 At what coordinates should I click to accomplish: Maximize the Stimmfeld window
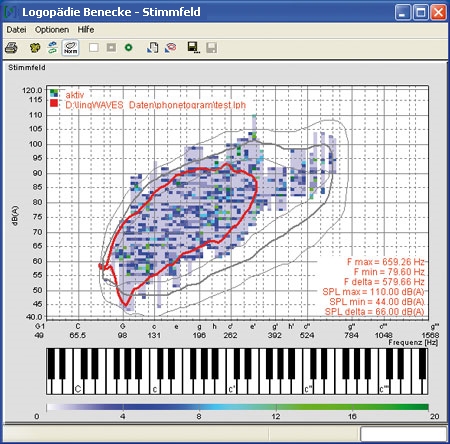tap(420, 13)
